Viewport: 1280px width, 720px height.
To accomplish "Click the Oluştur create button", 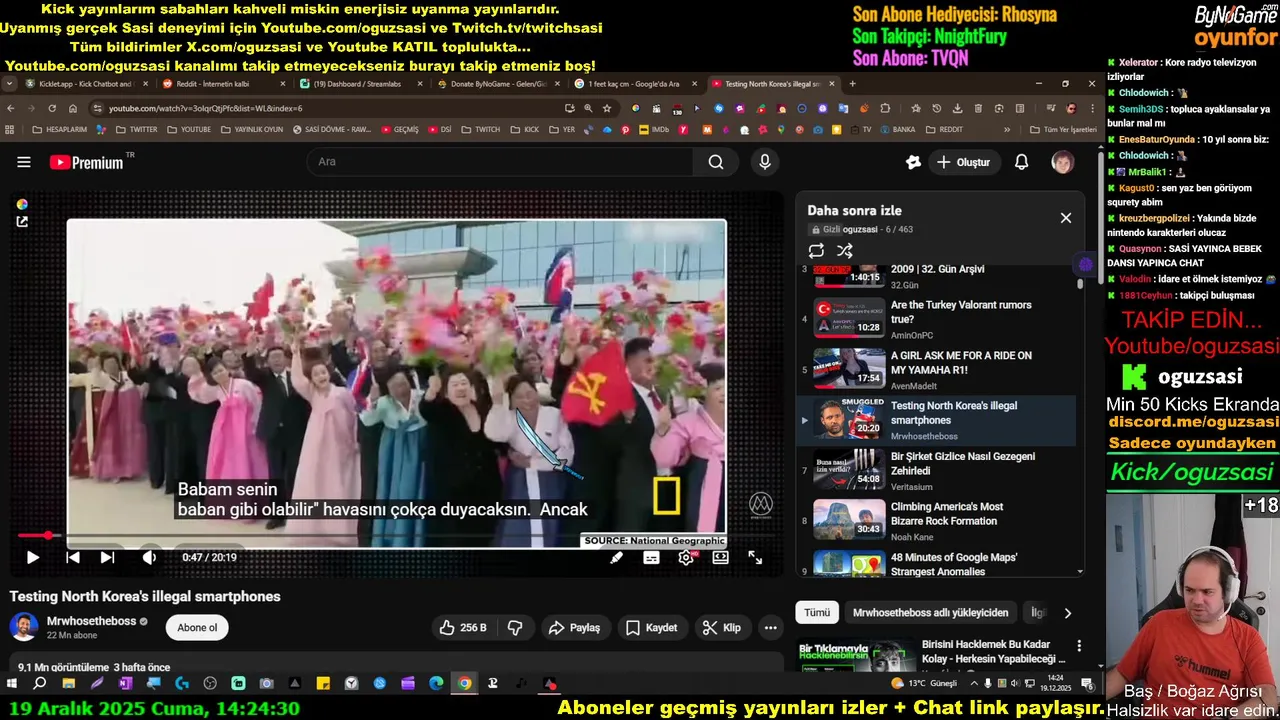I will [963, 162].
